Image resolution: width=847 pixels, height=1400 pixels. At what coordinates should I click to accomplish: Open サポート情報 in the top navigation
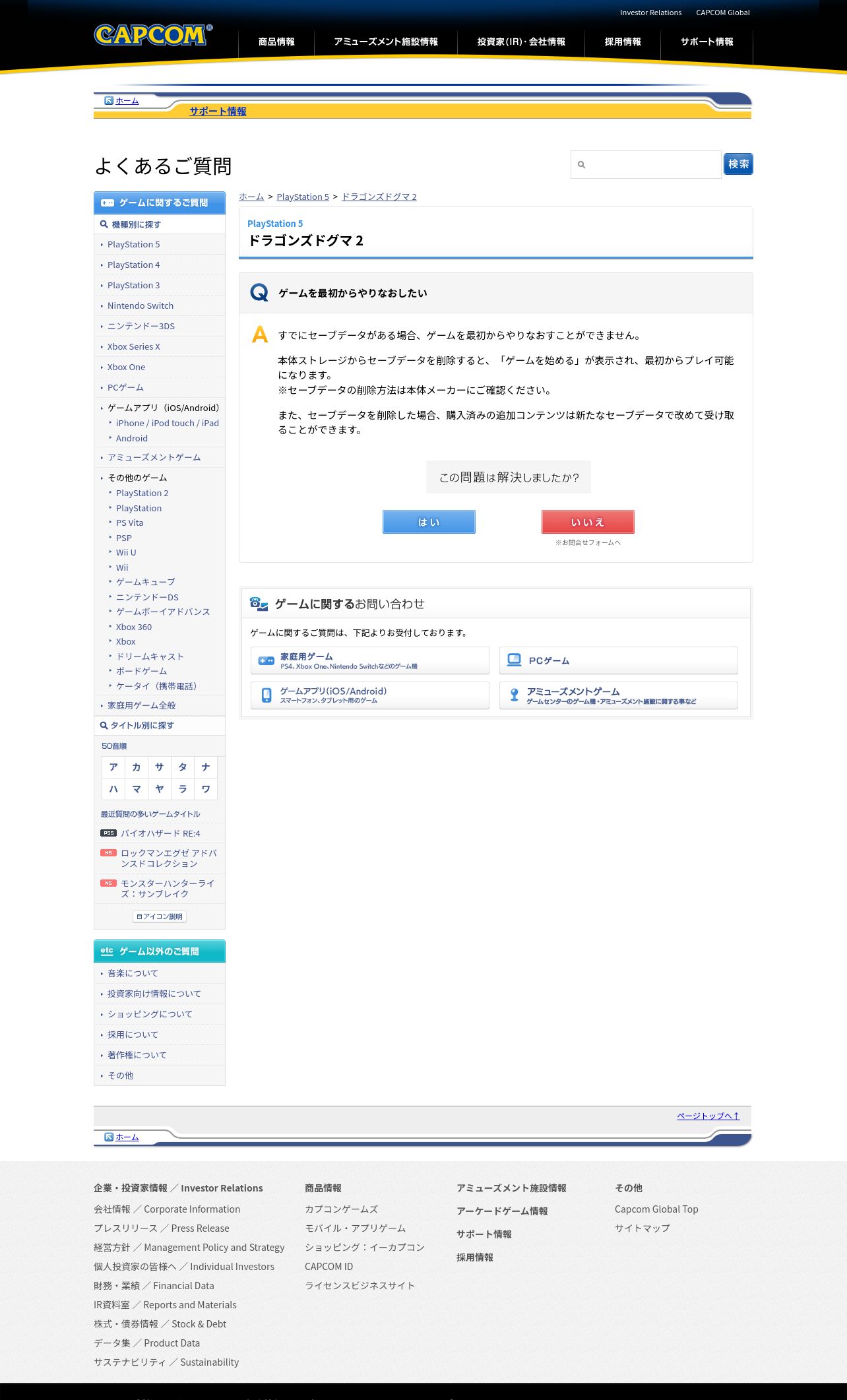(x=707, y=42)
